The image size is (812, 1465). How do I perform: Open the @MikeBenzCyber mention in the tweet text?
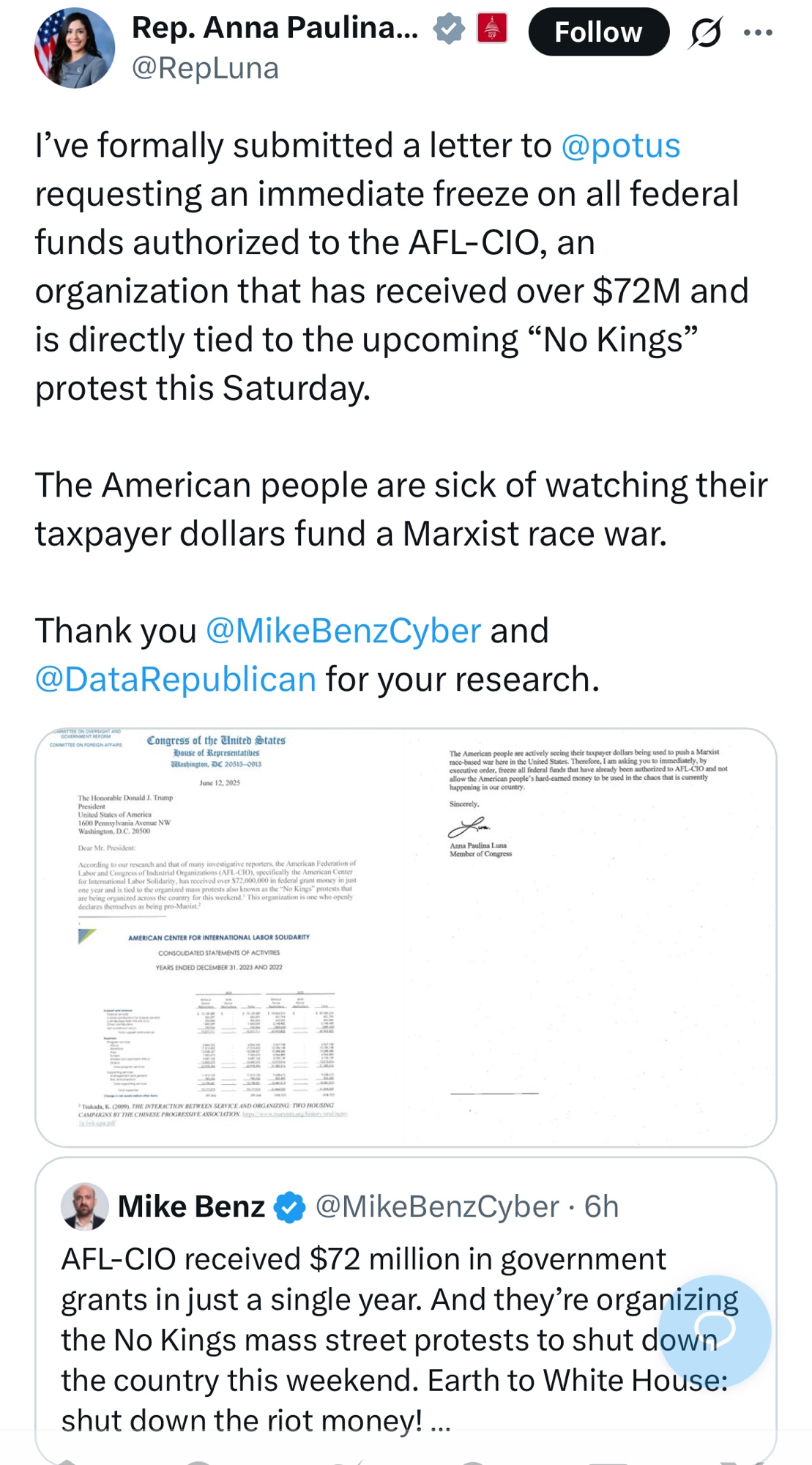343,631
